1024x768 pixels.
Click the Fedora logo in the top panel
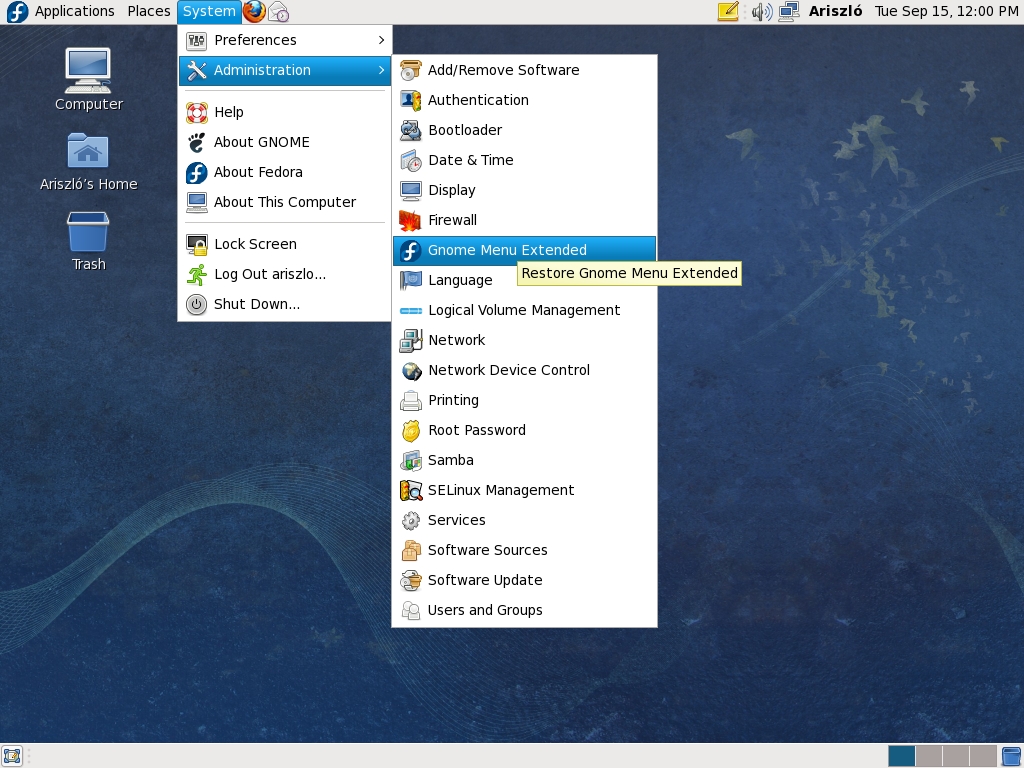(x=17, y=11)
